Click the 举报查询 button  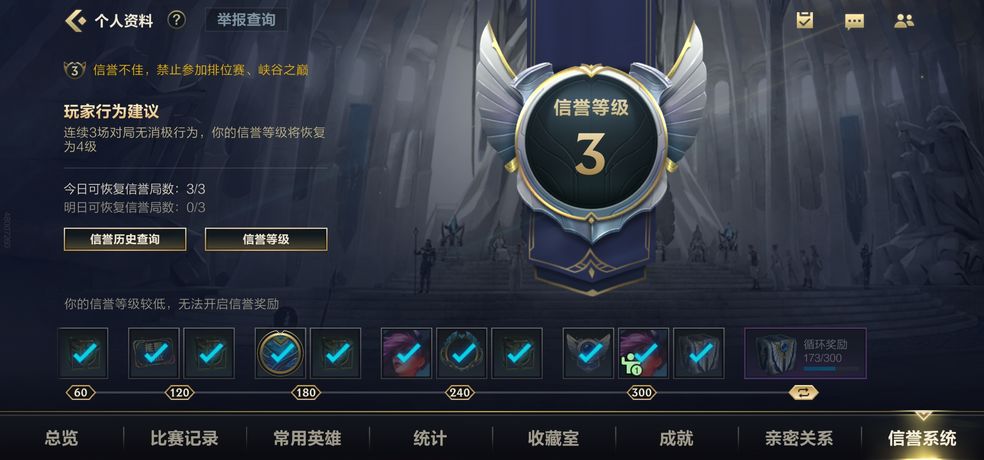(246, 20)
